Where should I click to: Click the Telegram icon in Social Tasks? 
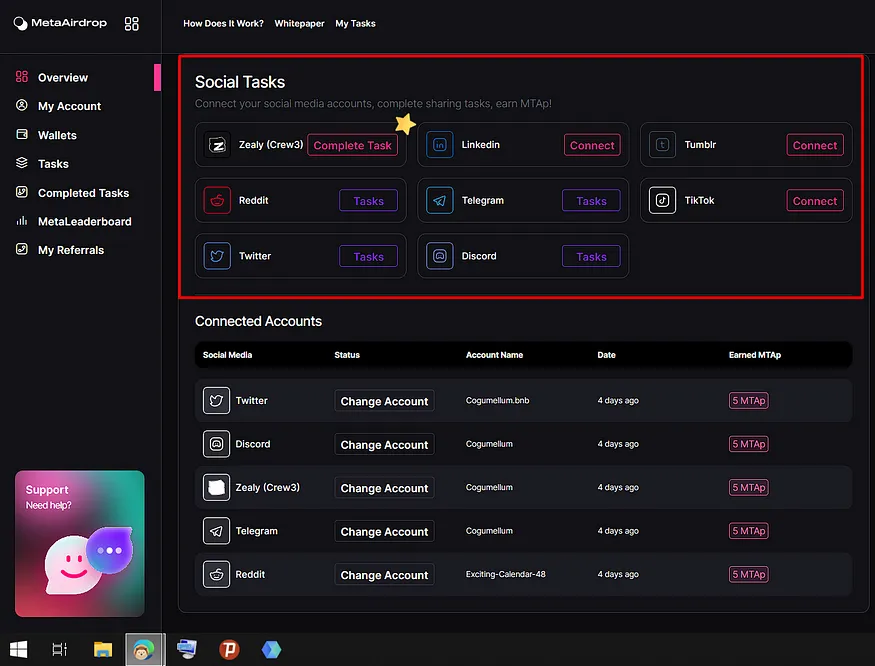[440, 200]
